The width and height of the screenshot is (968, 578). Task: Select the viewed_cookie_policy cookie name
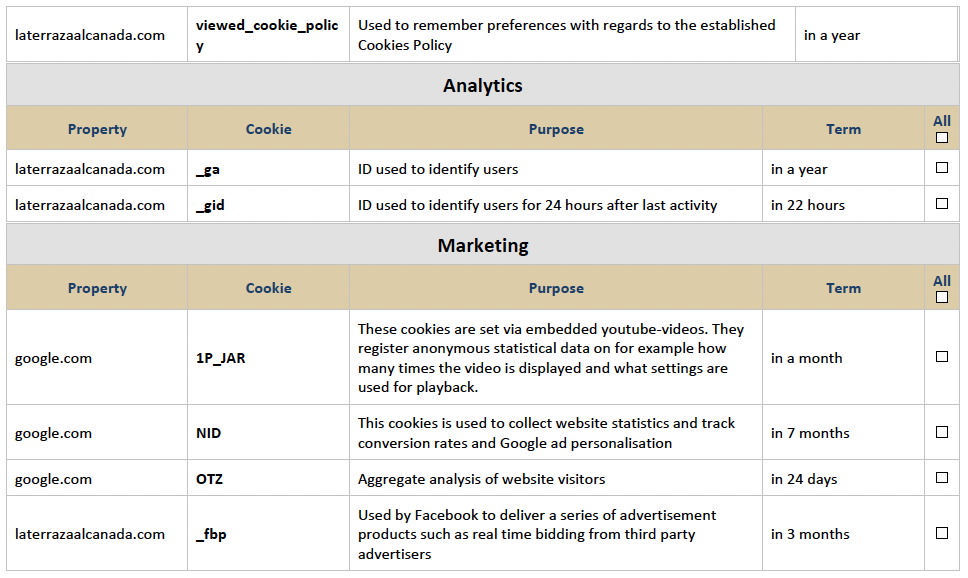point(267,35)
